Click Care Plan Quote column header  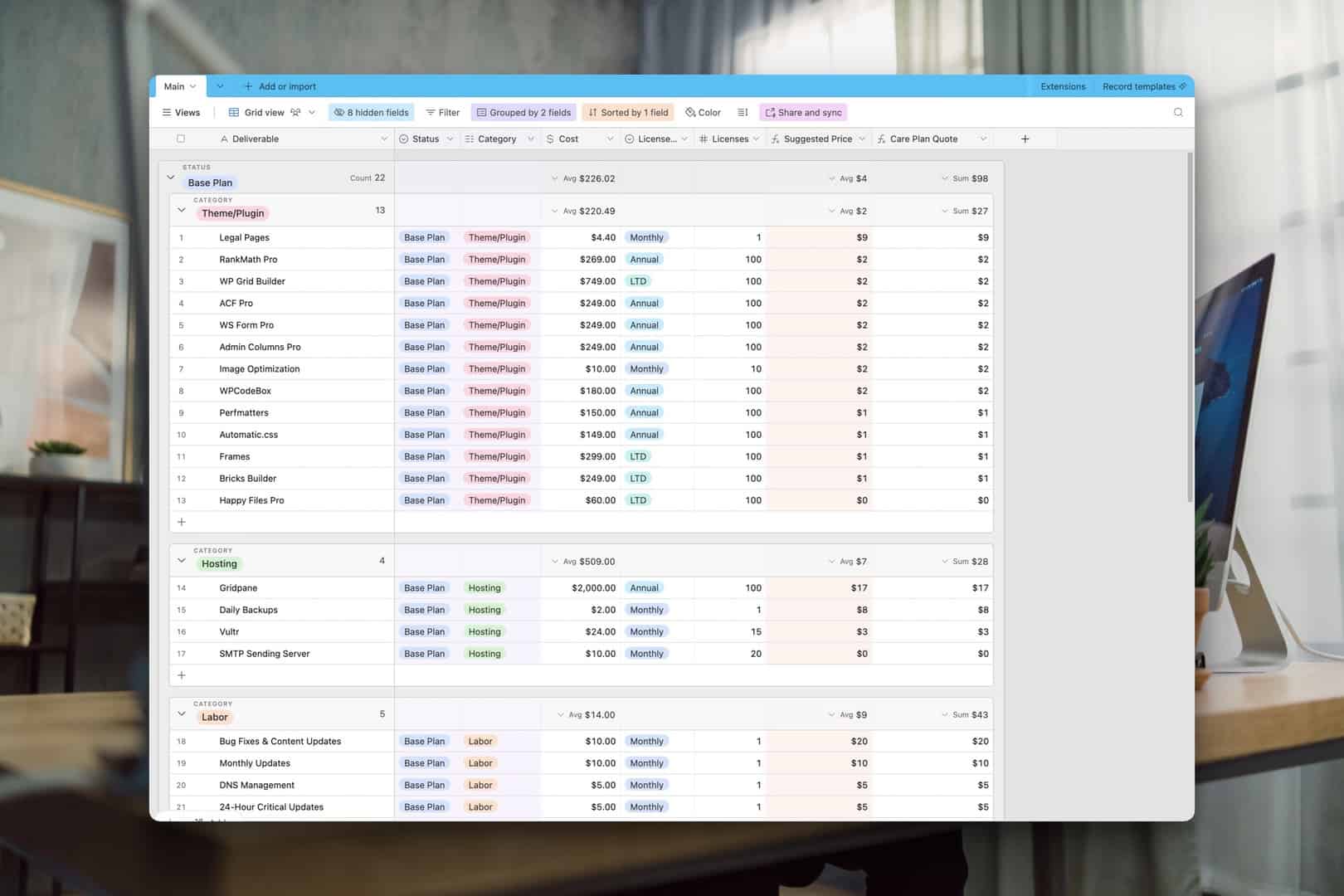[932, 139]
